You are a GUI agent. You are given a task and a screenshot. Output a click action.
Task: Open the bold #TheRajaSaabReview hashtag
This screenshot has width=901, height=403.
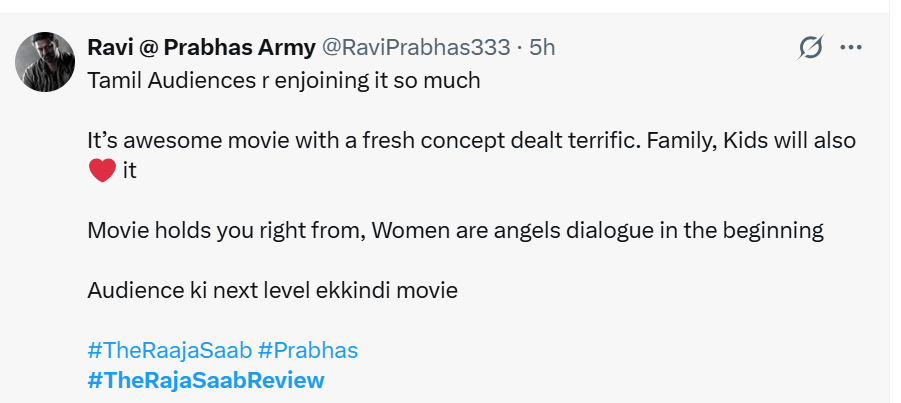click(206, 380)
